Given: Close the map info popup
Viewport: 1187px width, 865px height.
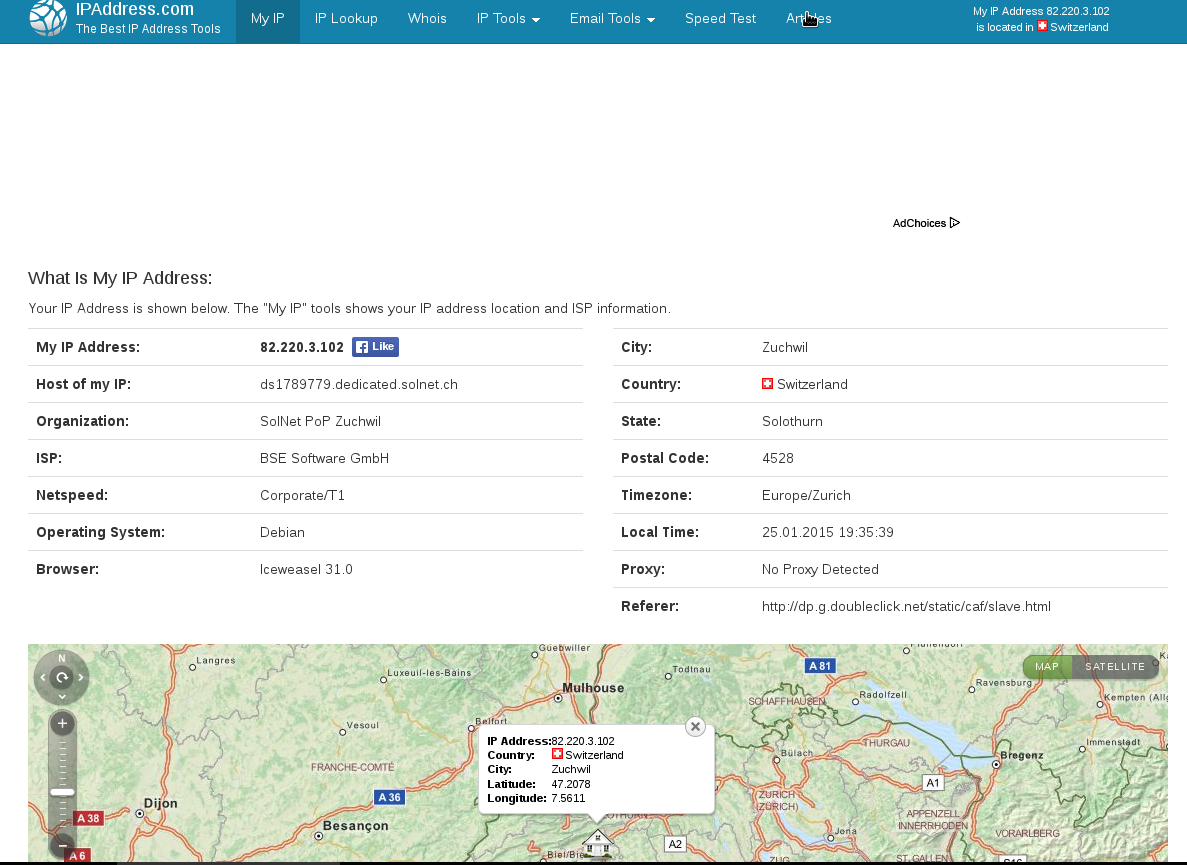Looking at the screenshot, I should point(695,727).
